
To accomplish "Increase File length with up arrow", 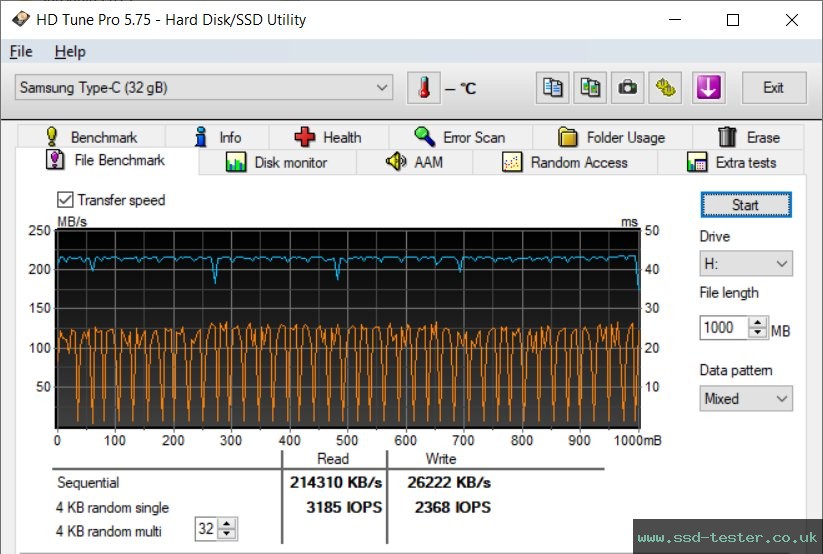I will click(757, 322).
